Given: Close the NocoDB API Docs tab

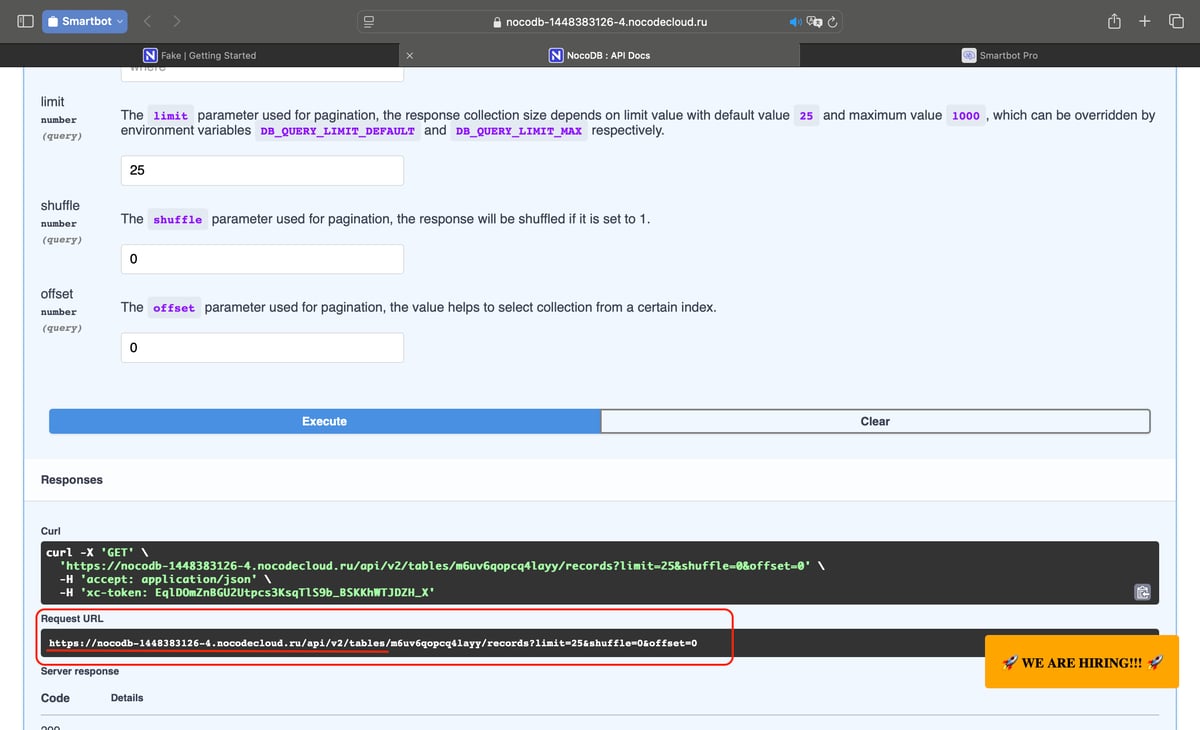Looking at the screenshot, I should pyautogui.click(x=410, y=56).
